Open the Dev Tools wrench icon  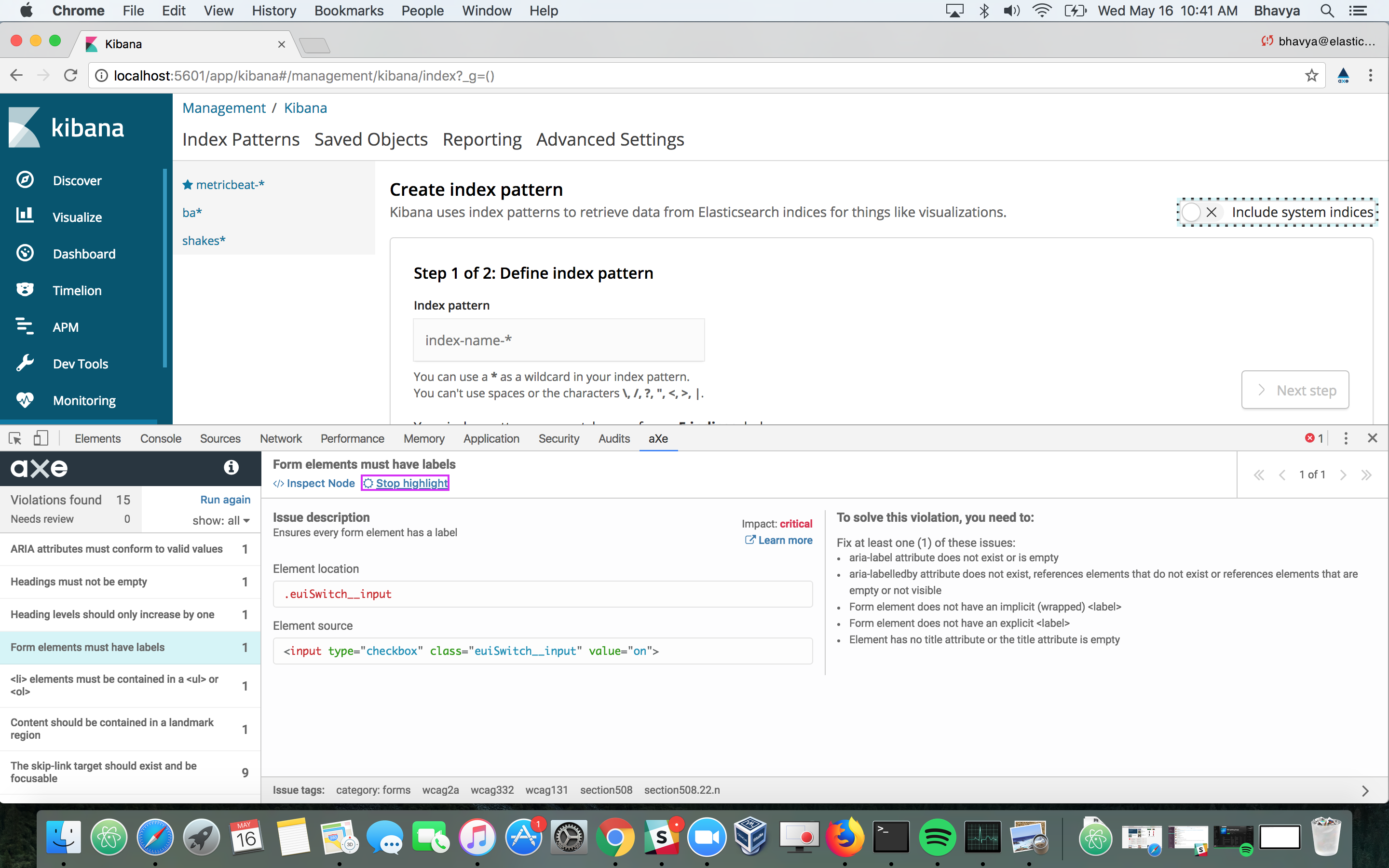tap(25, 364)
